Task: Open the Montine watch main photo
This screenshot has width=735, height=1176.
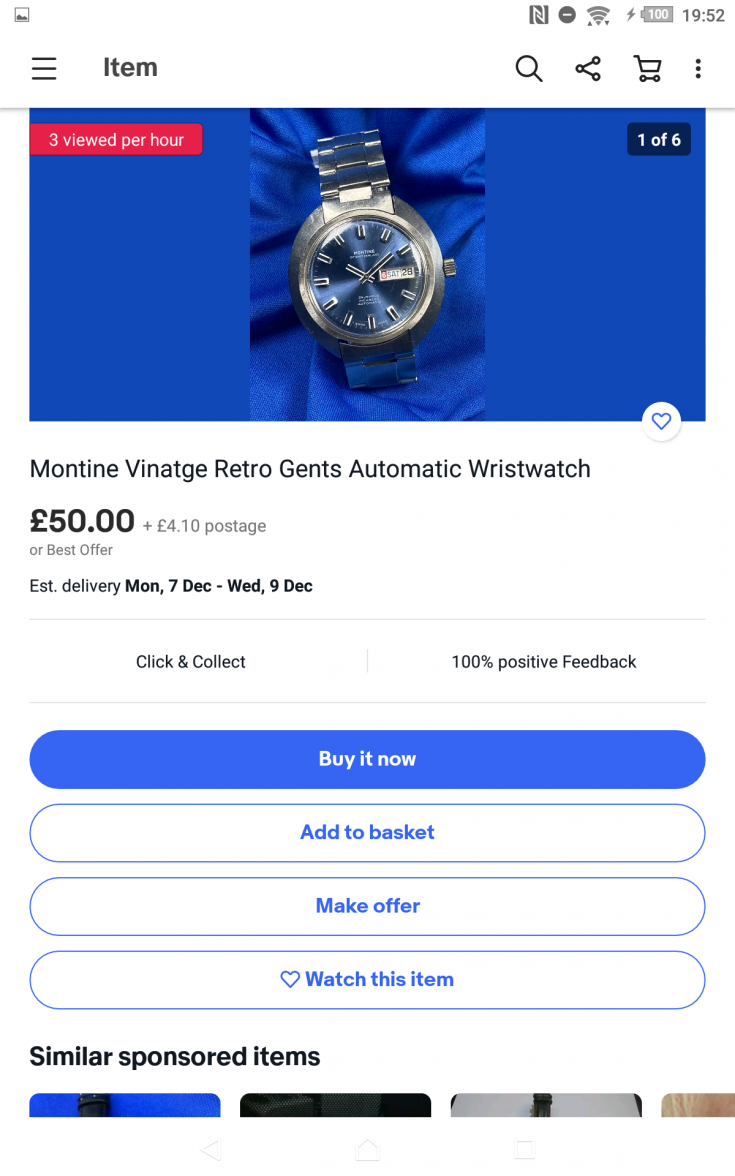Action: click(x=367, y=264)
